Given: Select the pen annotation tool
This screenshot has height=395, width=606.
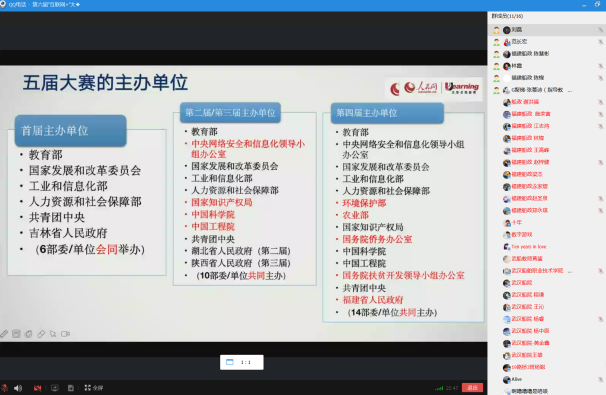Looking at the screenshot, I should click(x=4, y=334).
